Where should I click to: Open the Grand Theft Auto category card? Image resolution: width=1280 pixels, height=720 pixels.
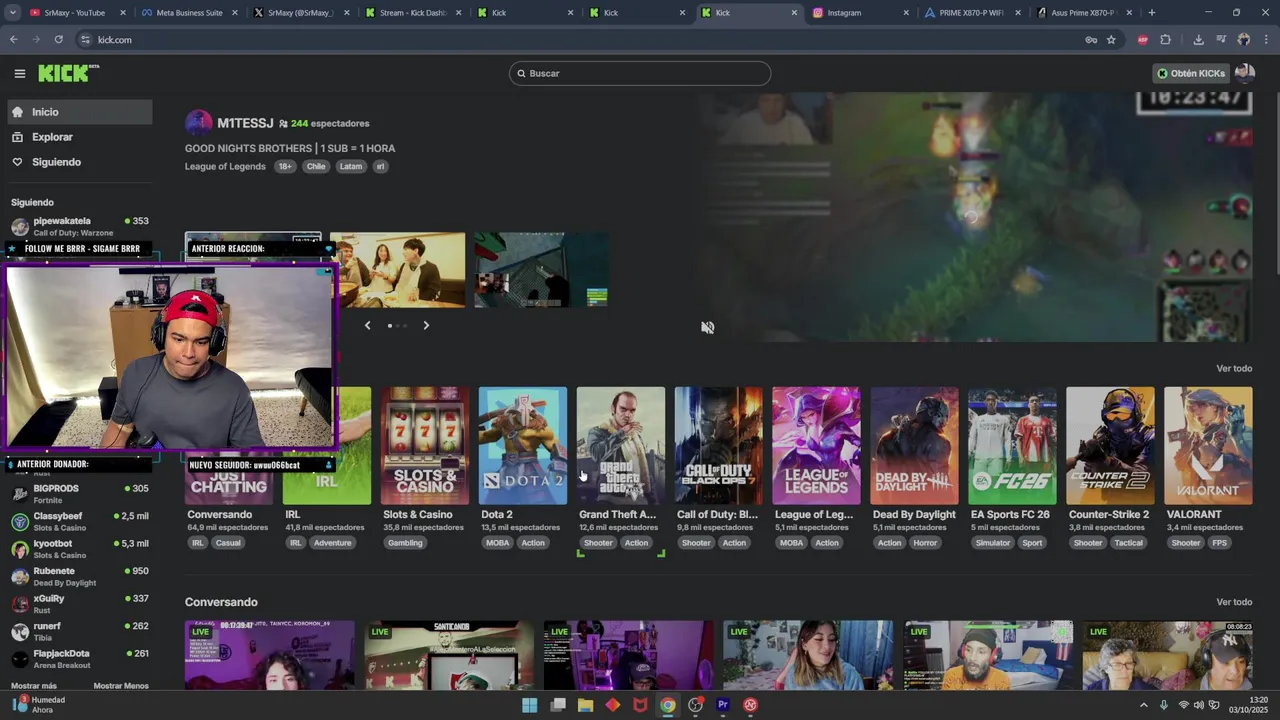[621, 446]
